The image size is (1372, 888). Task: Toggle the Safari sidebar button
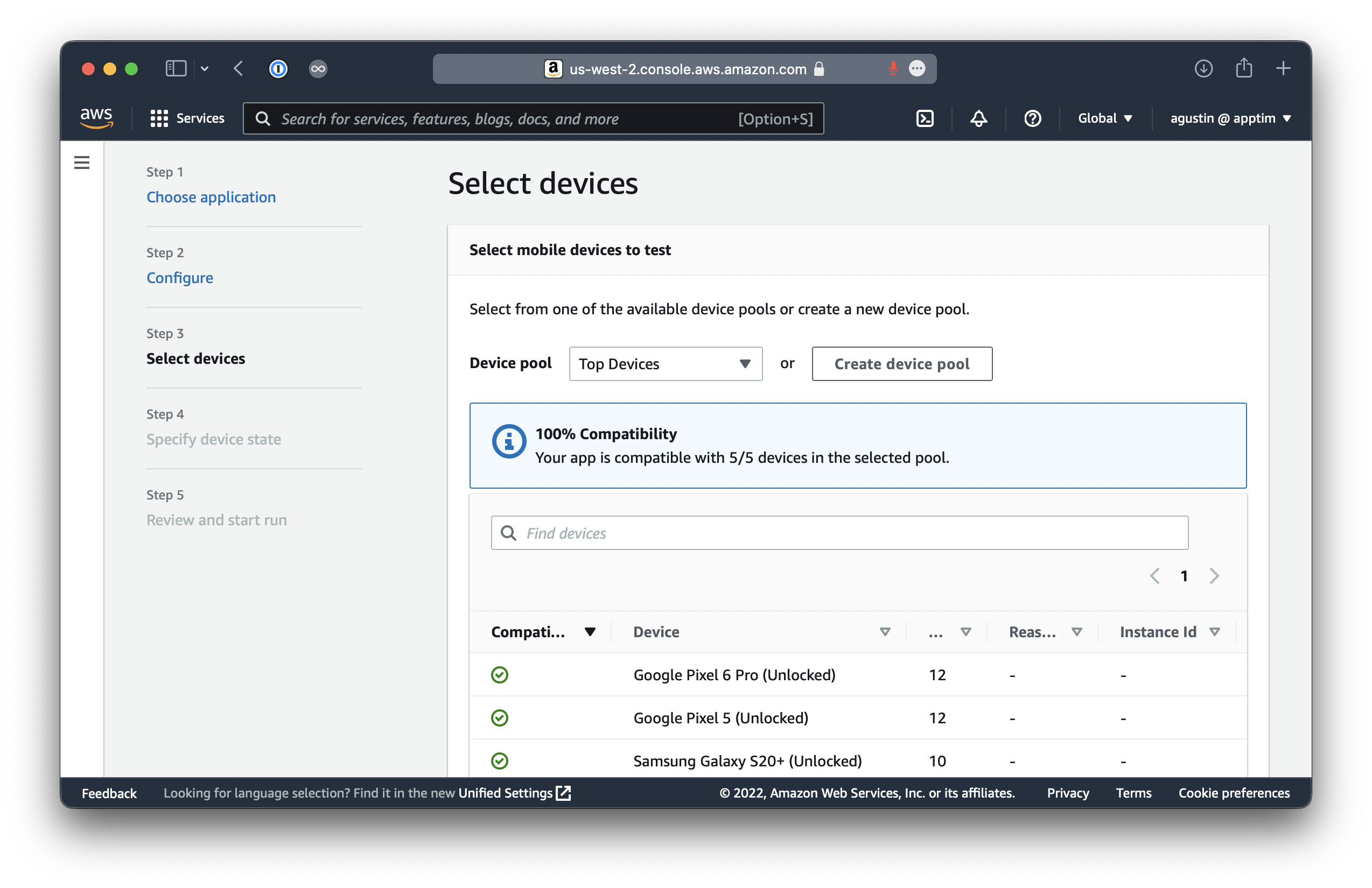[x=176, y=68]
